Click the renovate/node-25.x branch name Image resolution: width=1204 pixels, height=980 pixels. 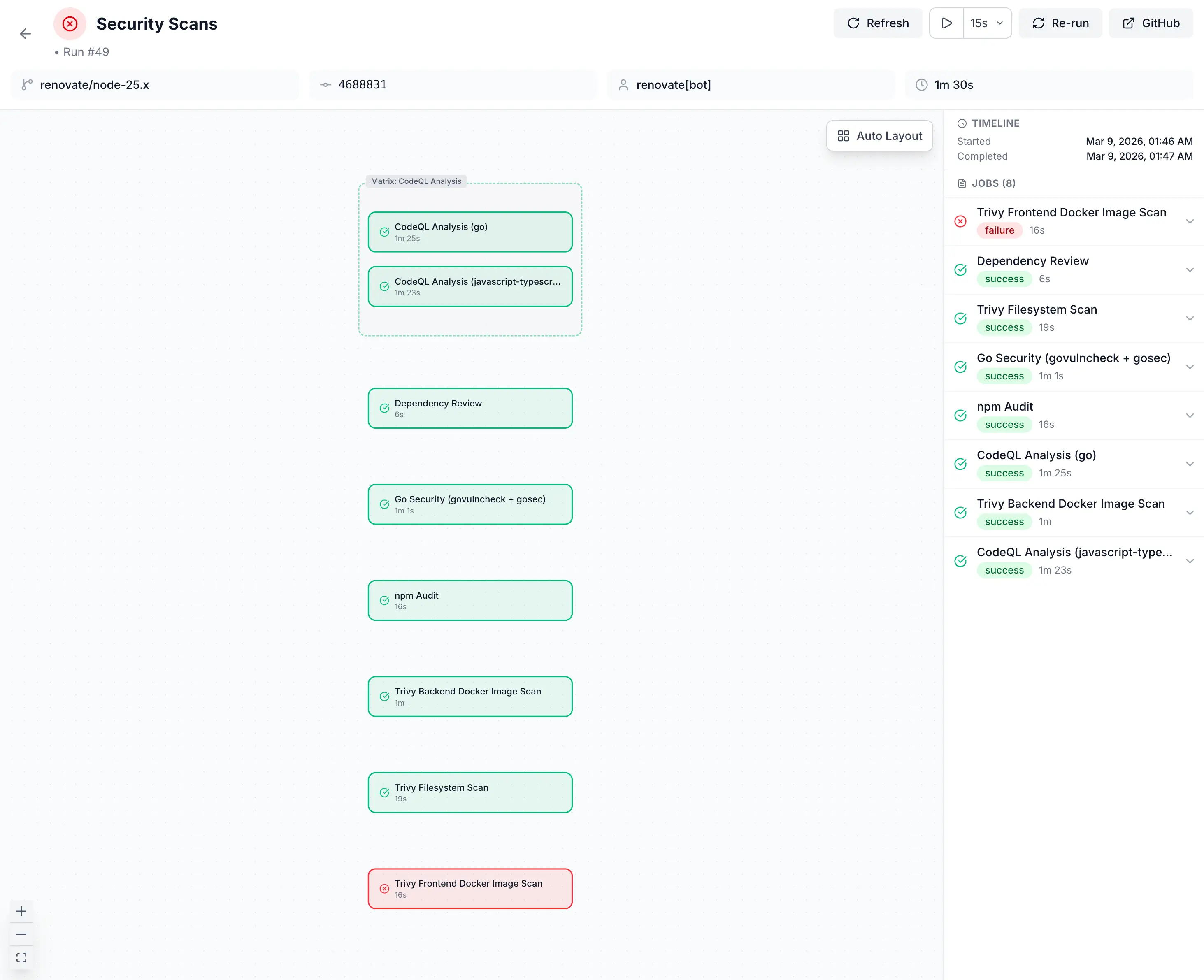tap(95, 85)
